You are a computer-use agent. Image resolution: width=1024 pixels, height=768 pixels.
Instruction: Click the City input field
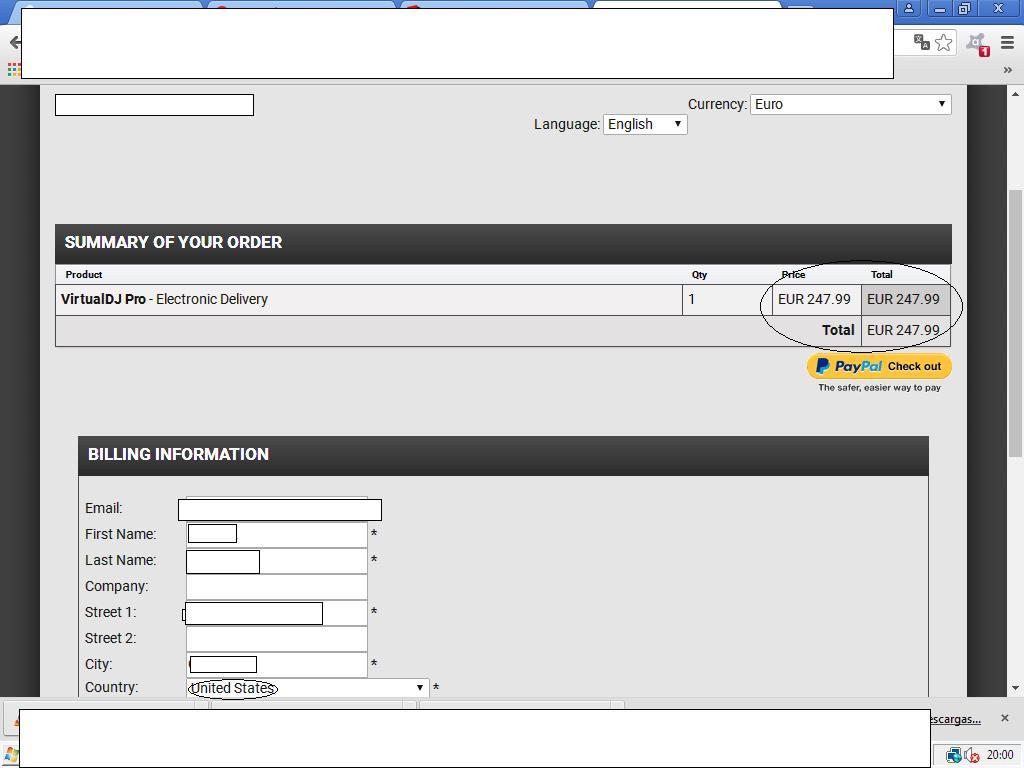pos(276,664)
